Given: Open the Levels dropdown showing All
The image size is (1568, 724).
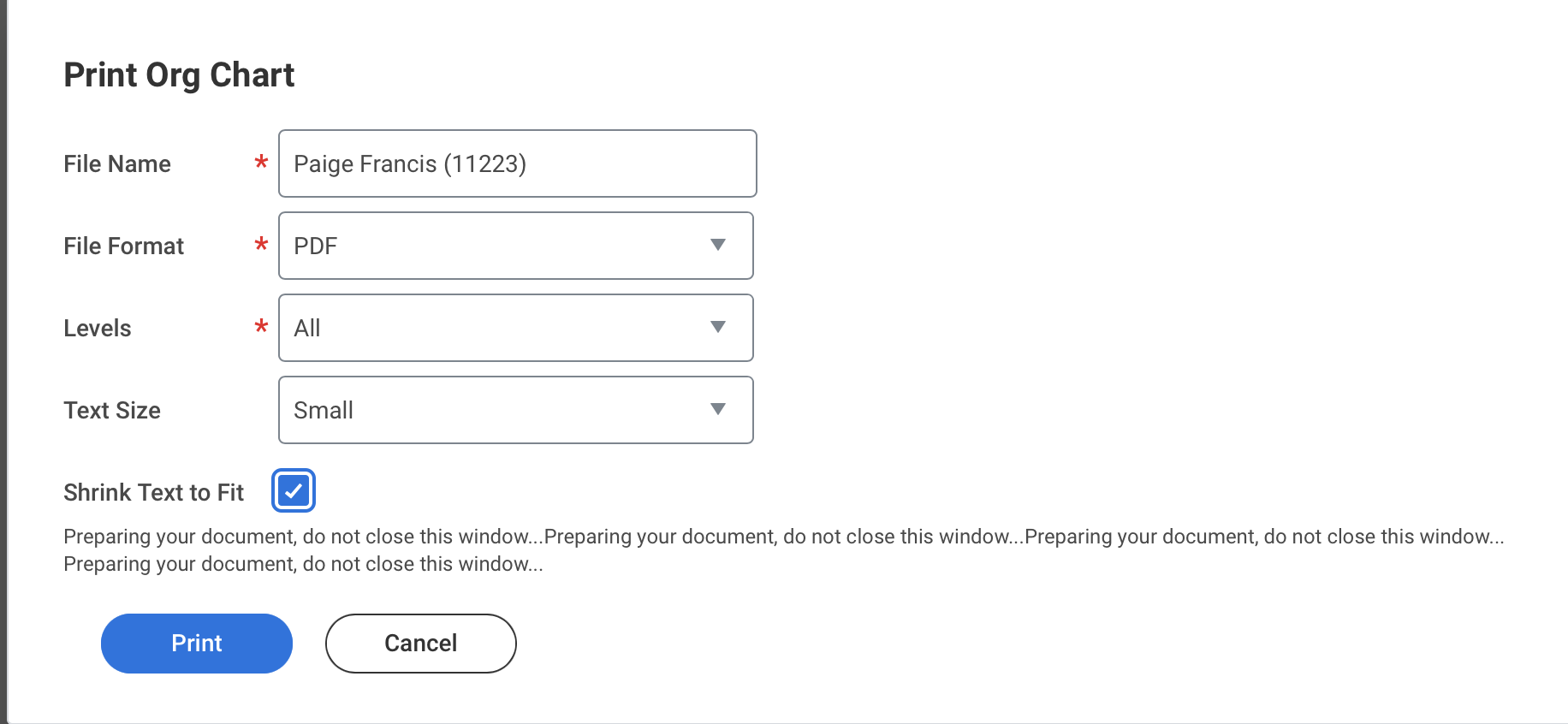Looking at the screenshot, I should 496,328.
